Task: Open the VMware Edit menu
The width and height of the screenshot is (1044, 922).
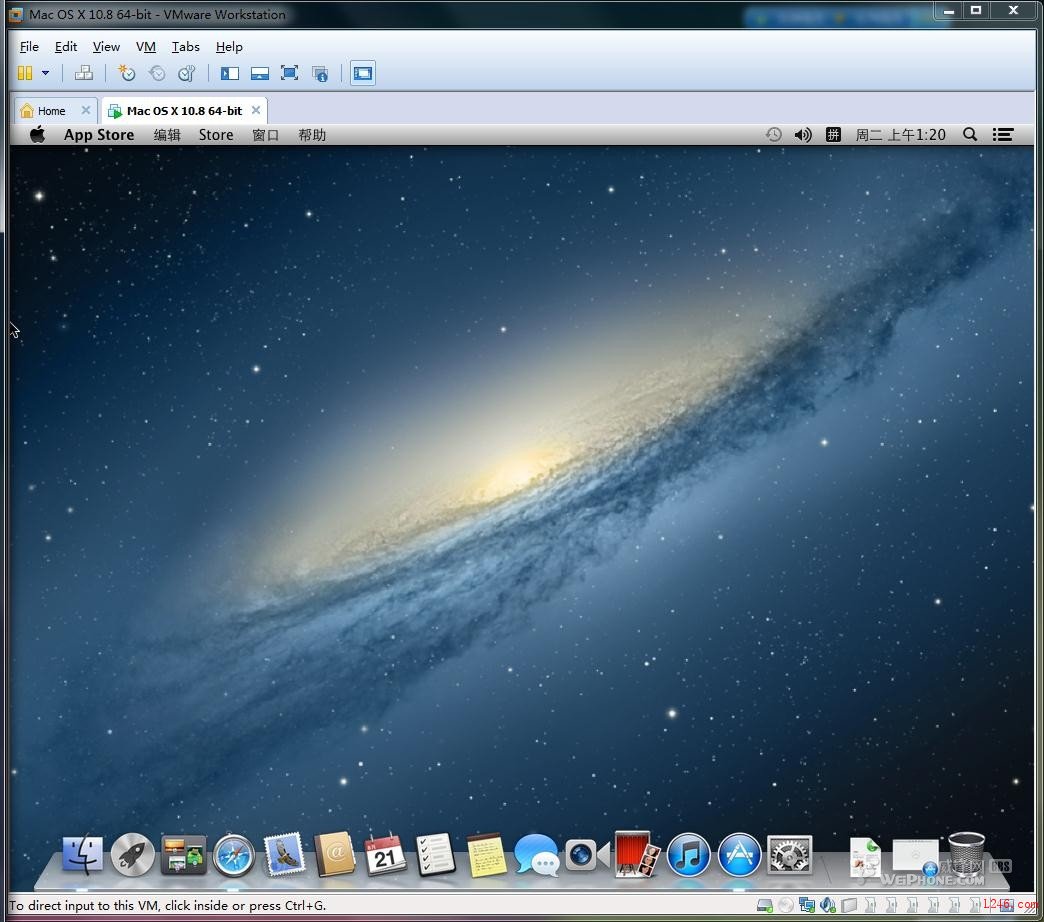Action: (66, 47)
